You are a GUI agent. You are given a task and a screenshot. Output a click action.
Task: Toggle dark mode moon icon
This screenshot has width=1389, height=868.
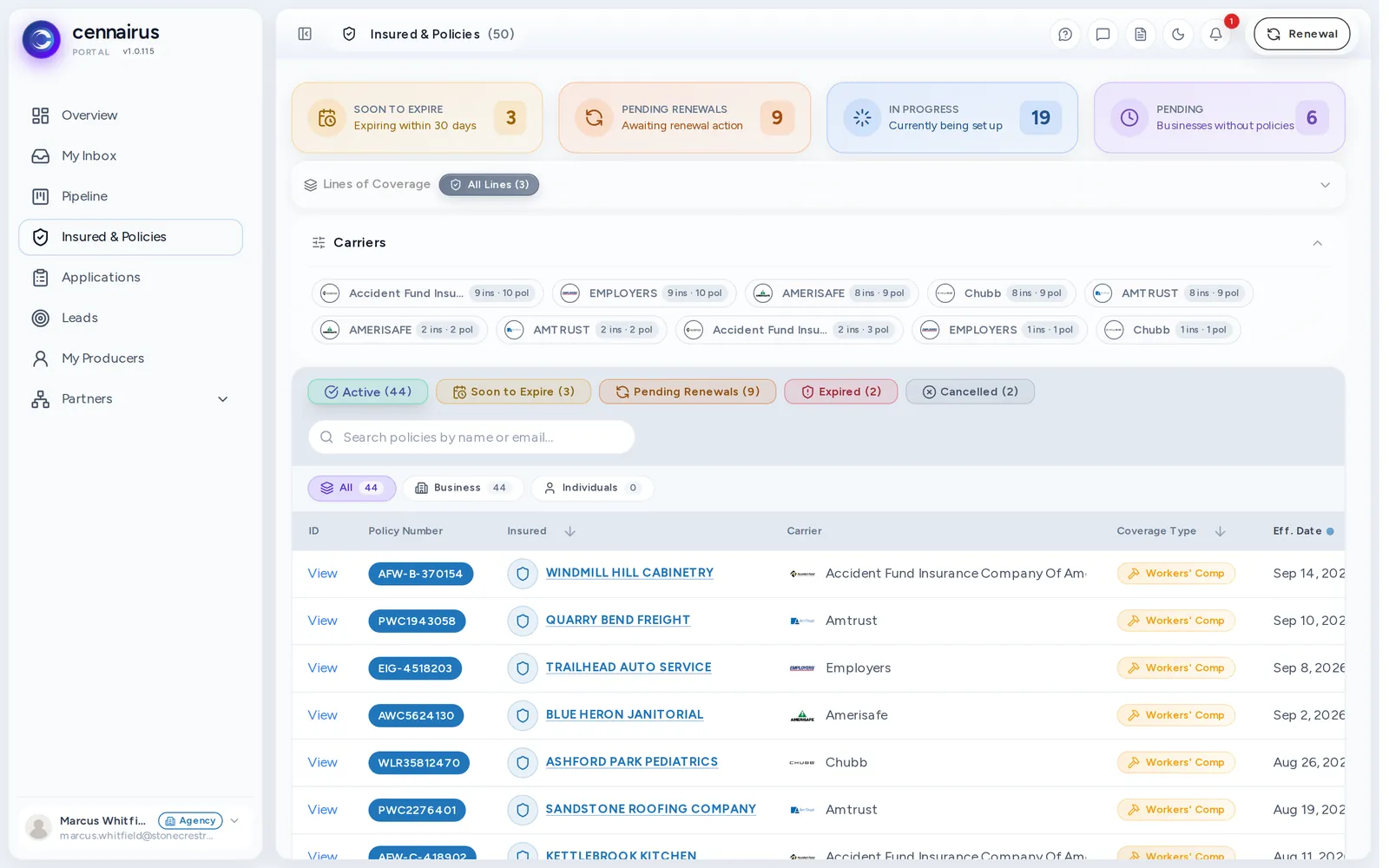click(x=1178, y=35)
